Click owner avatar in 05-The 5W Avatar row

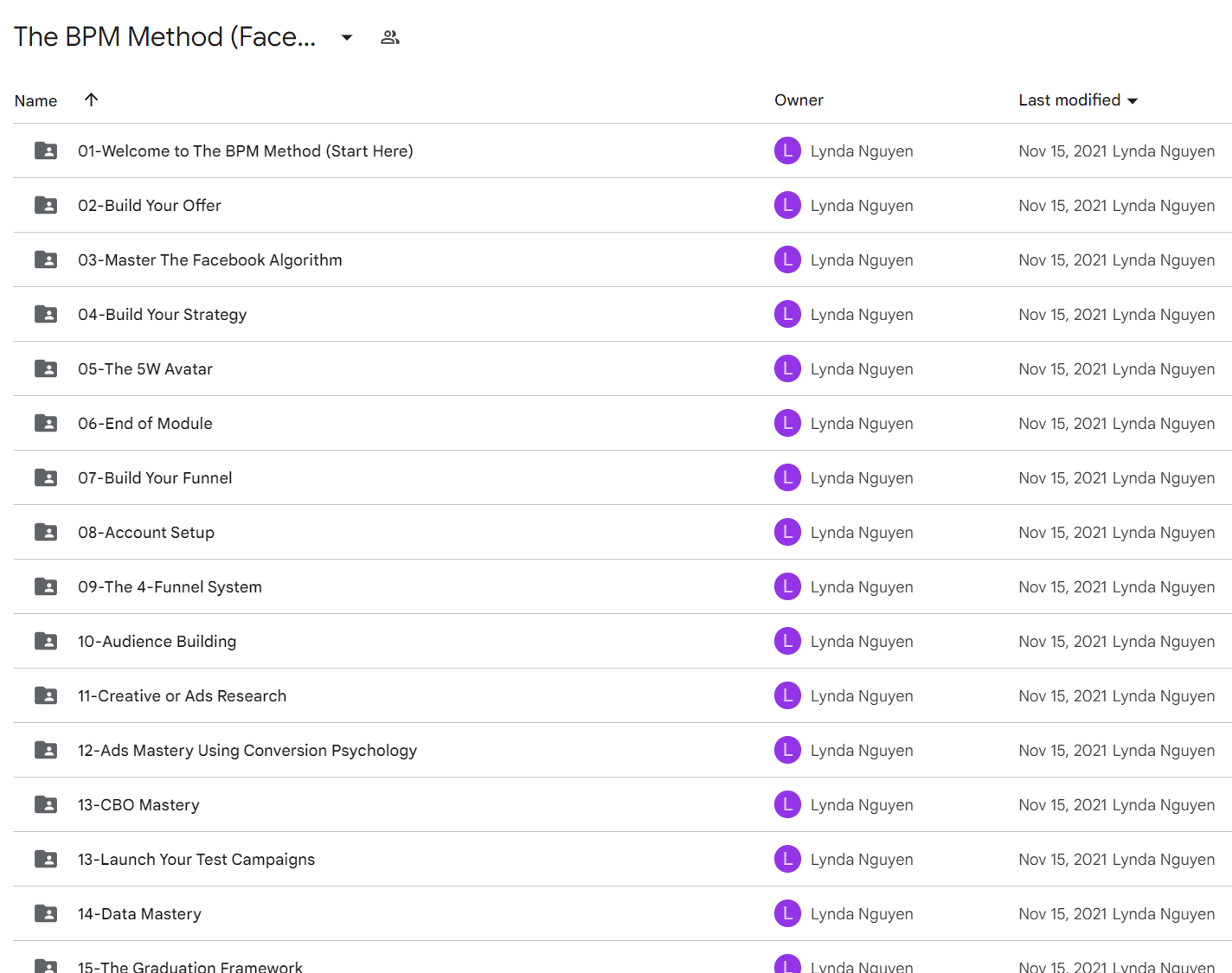coord(787,368)
